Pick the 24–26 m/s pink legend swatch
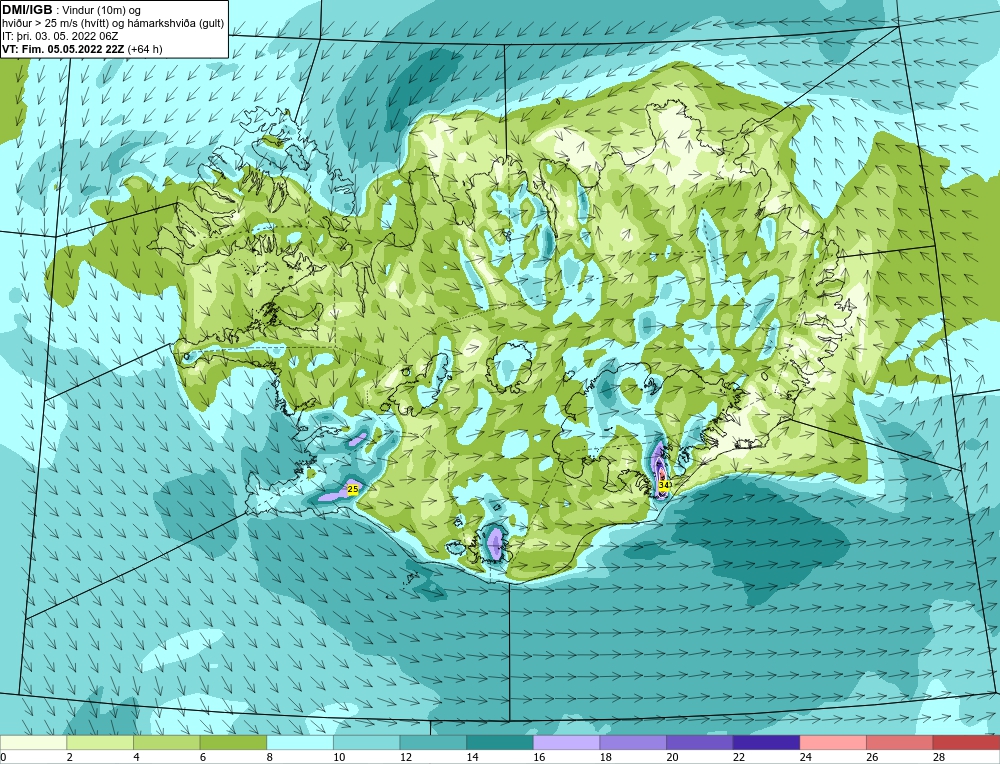 (833, 742)
